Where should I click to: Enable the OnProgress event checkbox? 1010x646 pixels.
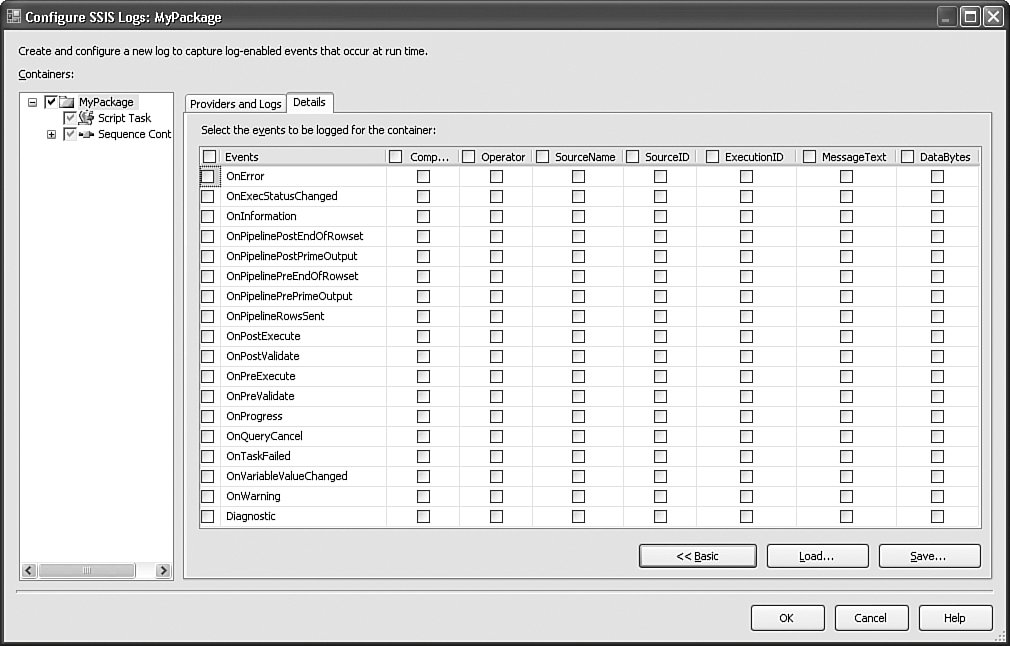[207, 416]
